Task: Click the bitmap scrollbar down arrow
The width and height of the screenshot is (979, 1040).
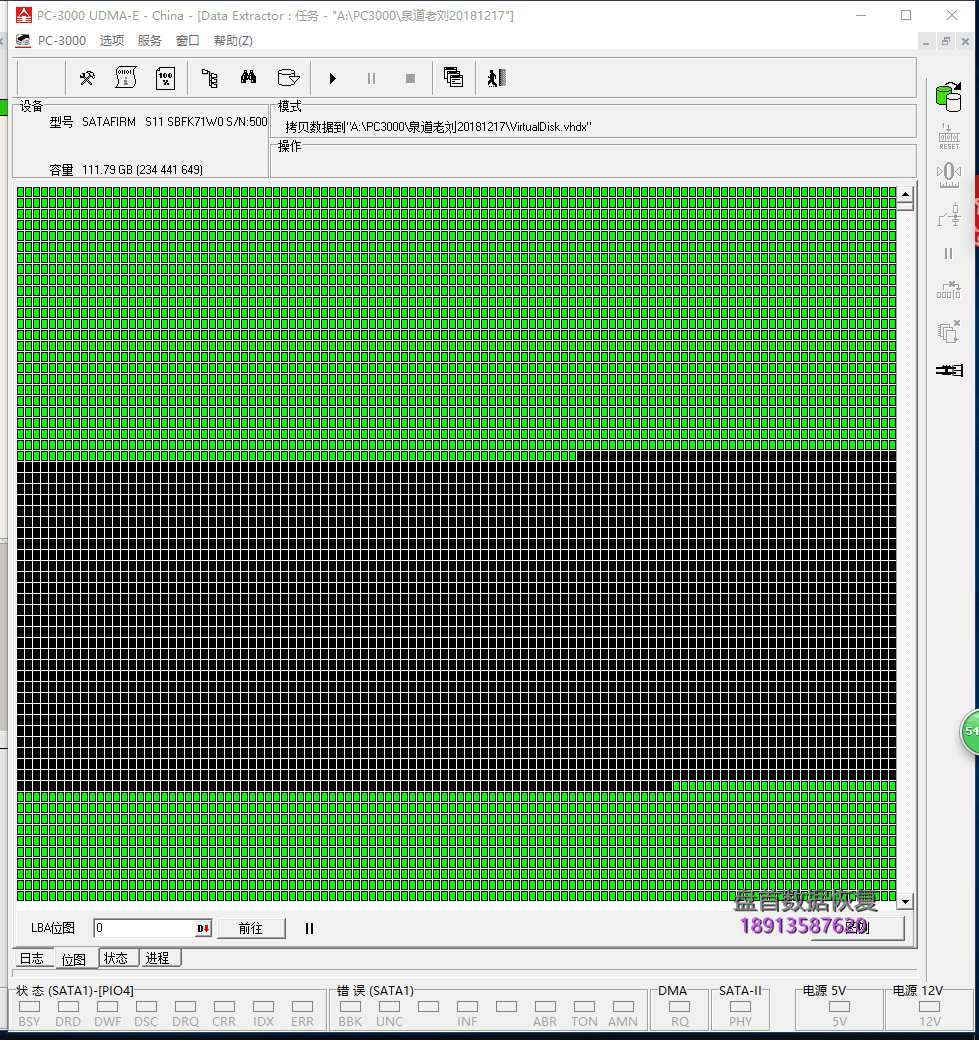Action: [905, 902]
